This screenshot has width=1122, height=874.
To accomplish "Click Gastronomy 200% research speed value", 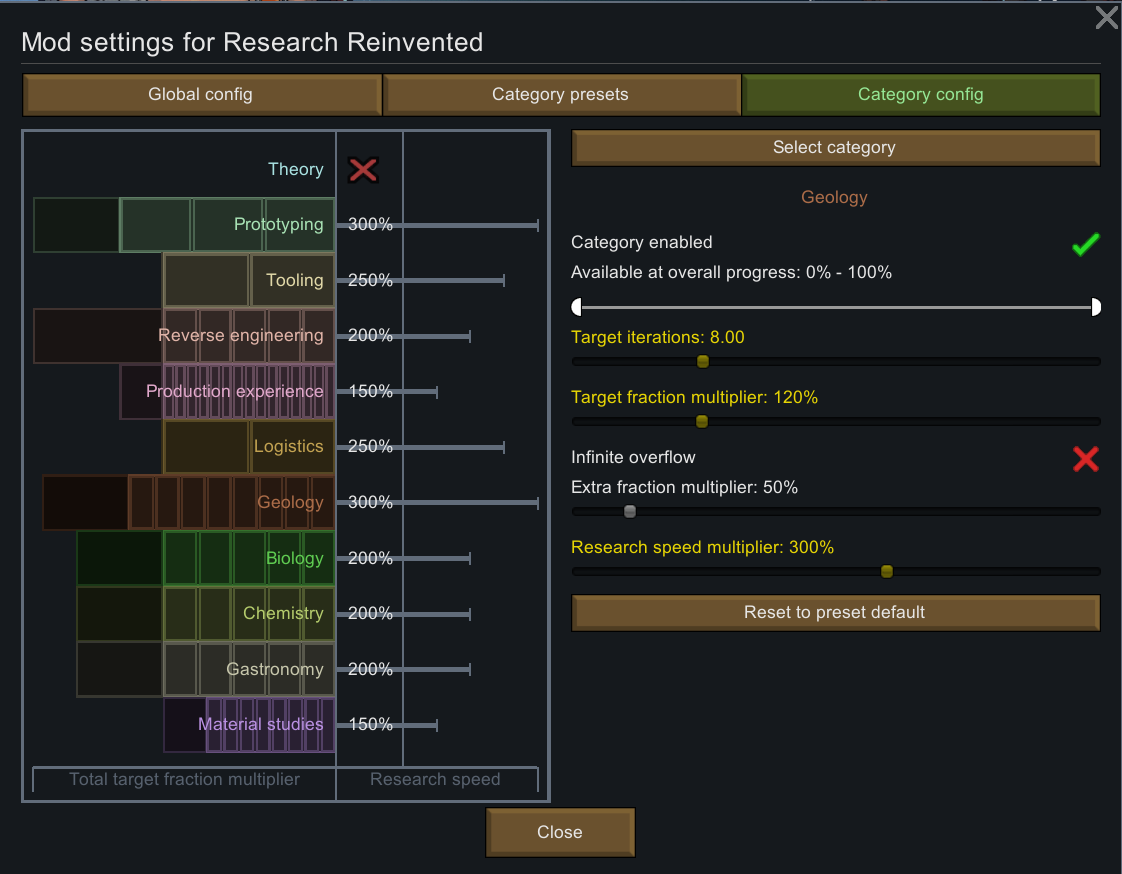I will [370, 669].
